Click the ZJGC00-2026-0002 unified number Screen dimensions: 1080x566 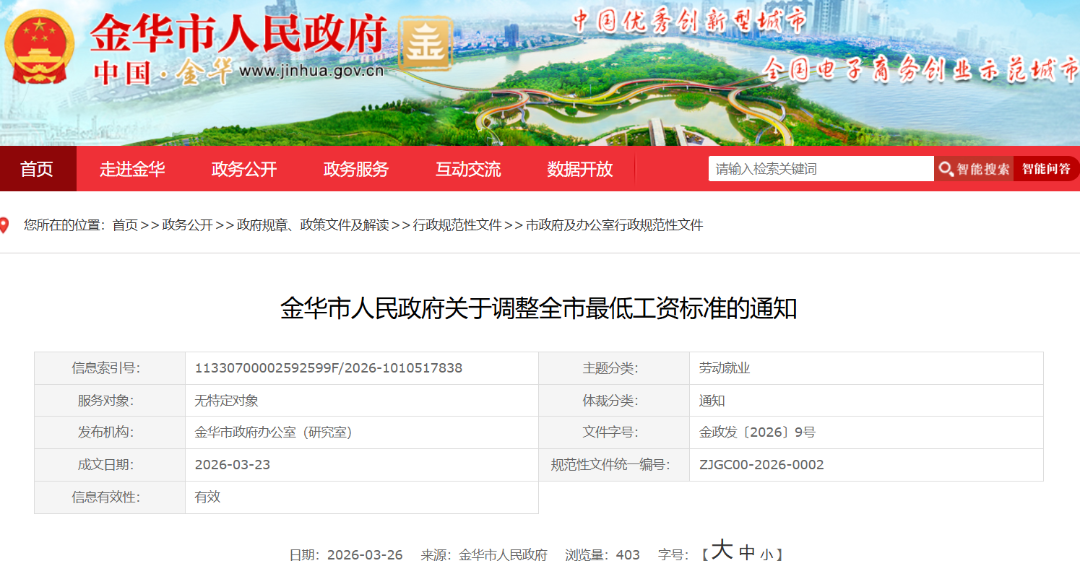click(x=761, y=465)
